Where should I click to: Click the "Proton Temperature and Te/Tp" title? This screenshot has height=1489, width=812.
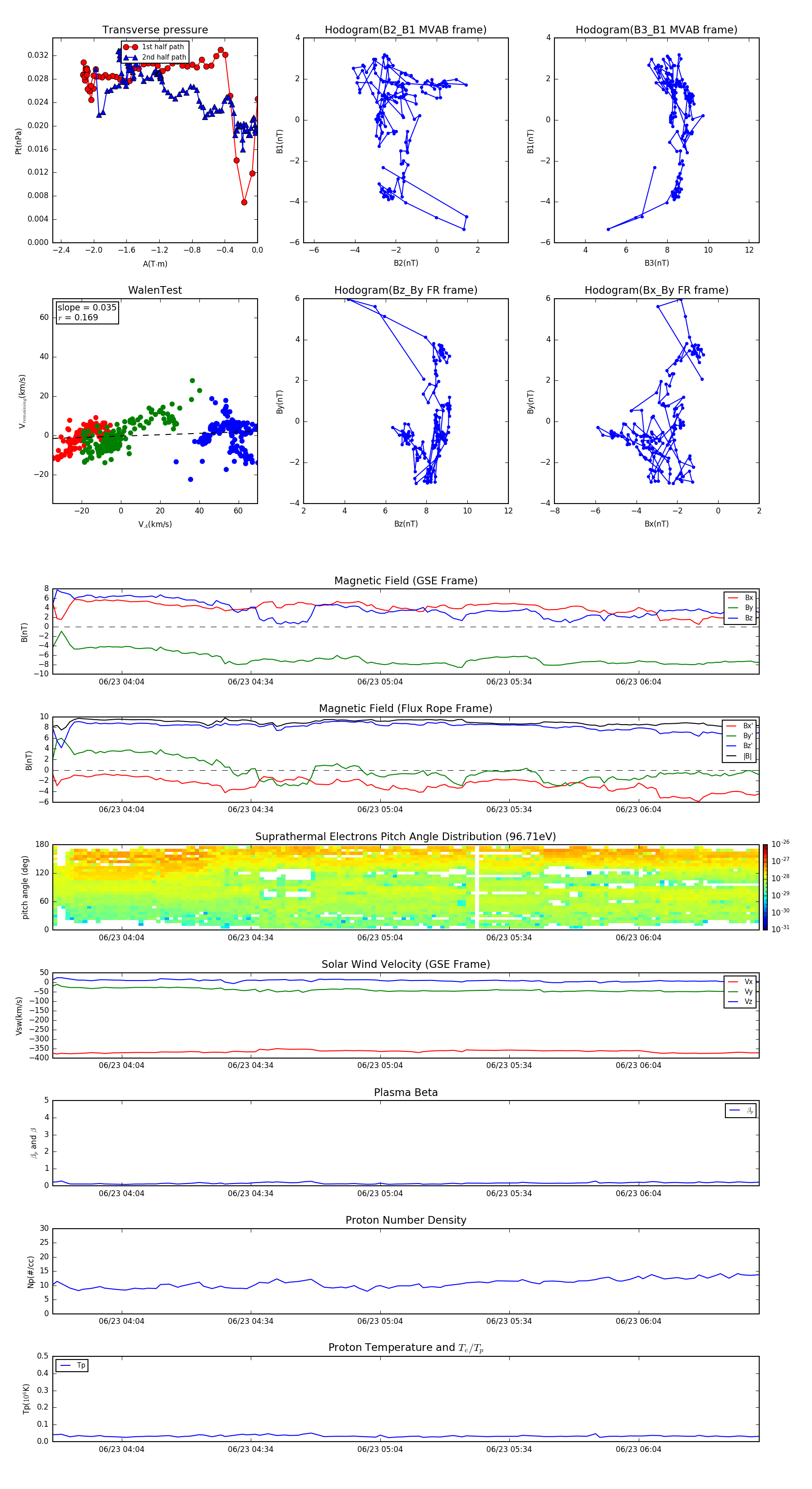point(406,1348)
